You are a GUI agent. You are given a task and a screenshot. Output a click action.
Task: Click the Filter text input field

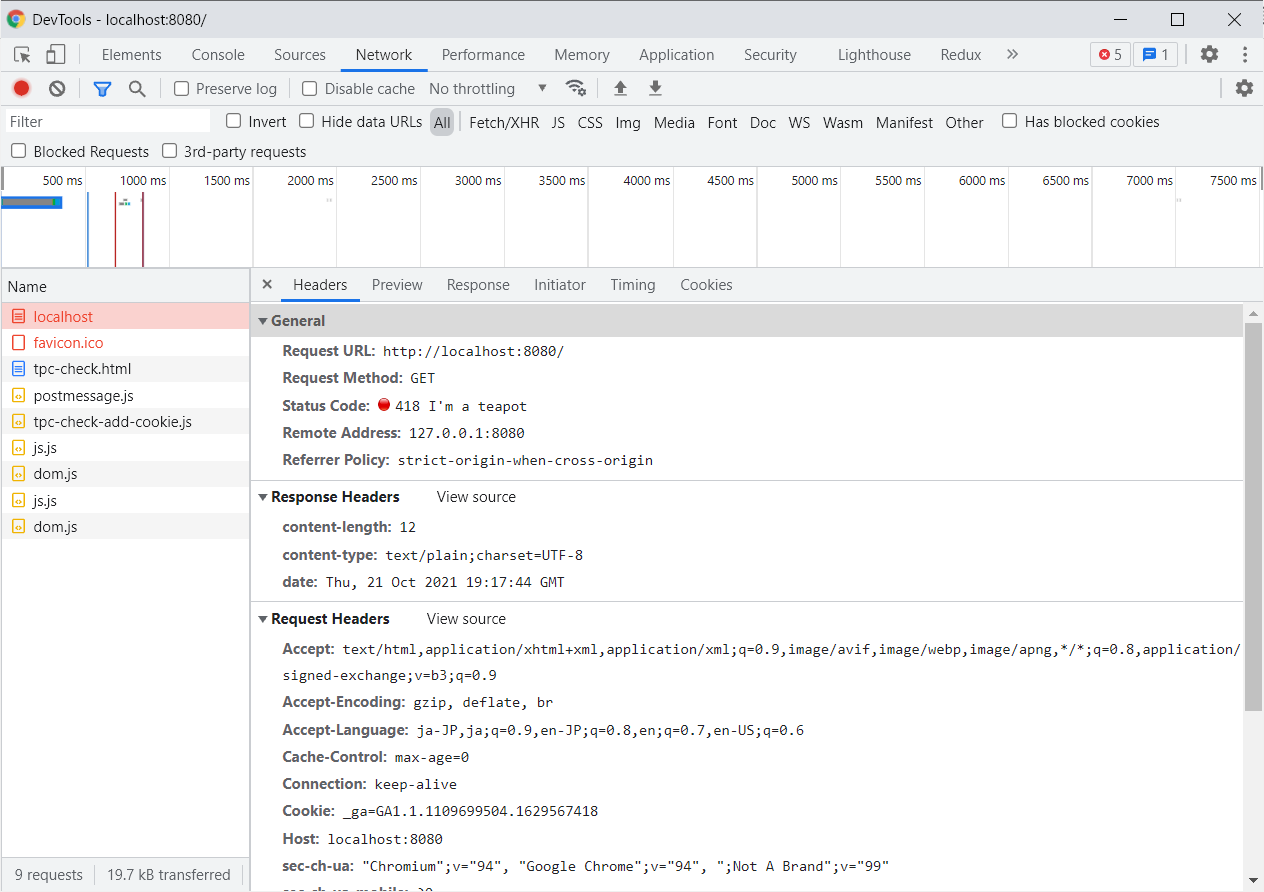click(x=108, y=122)
